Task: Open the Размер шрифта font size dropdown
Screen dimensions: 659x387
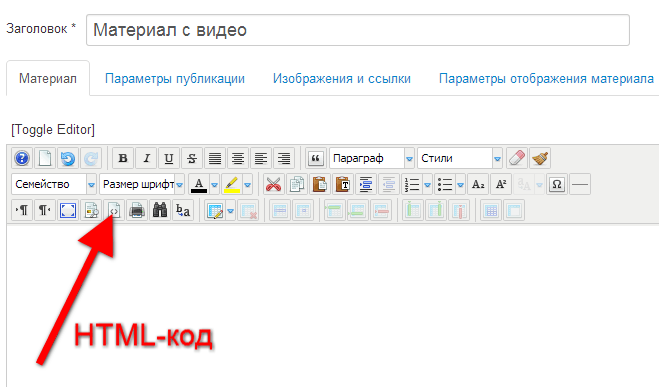Action: click(x=142, y=184)
